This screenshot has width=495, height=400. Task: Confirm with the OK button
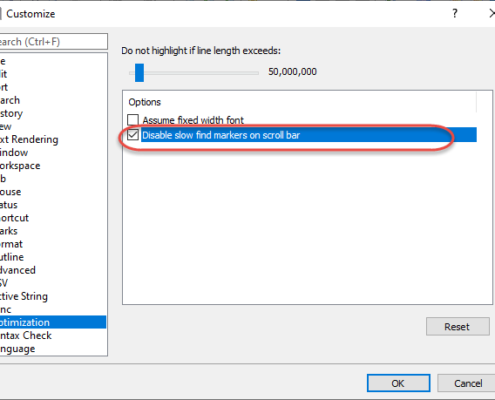[398, 383]
